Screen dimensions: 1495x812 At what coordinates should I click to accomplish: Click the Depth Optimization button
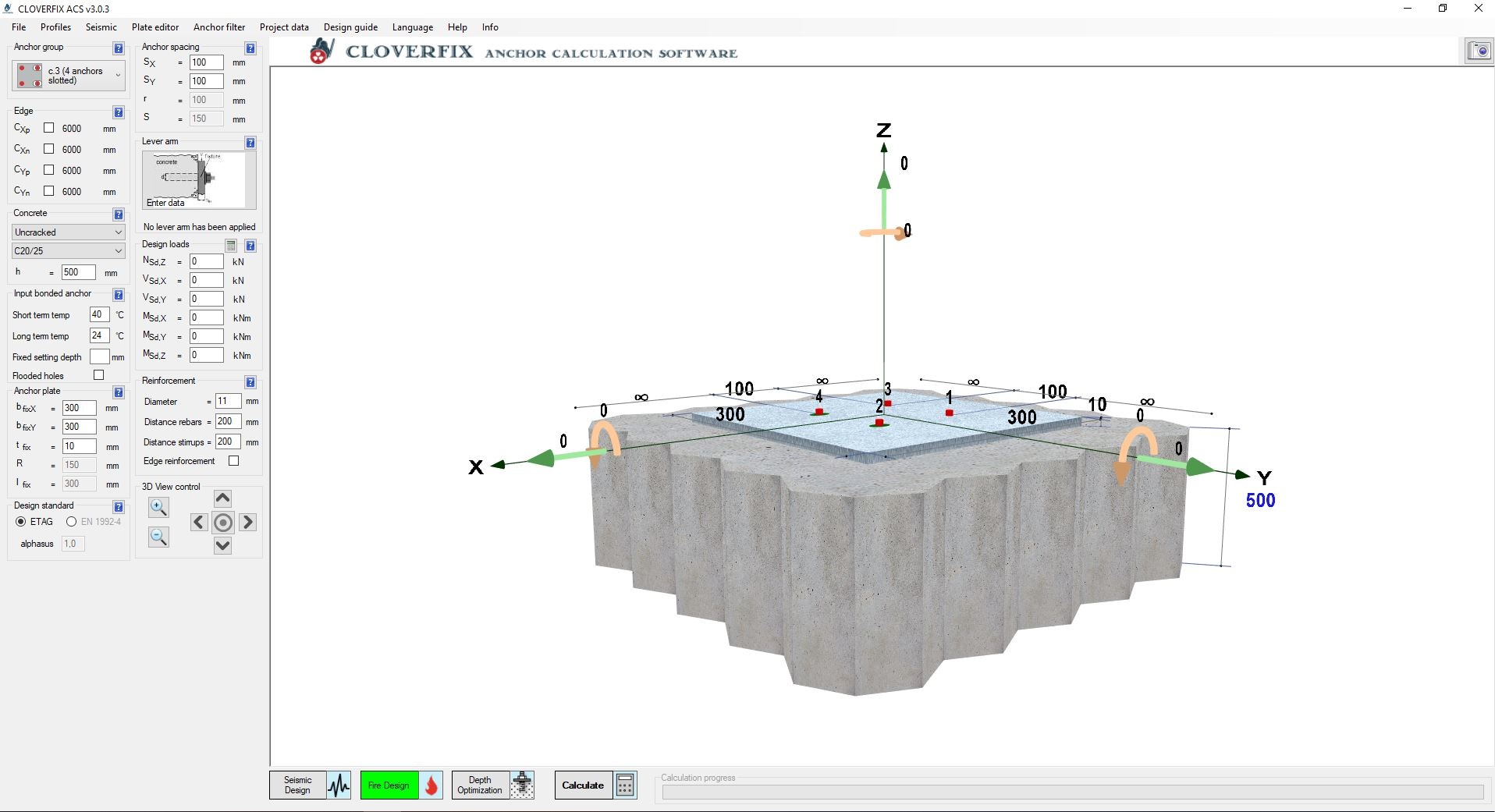pyautogui.click(x=480, y=785)
